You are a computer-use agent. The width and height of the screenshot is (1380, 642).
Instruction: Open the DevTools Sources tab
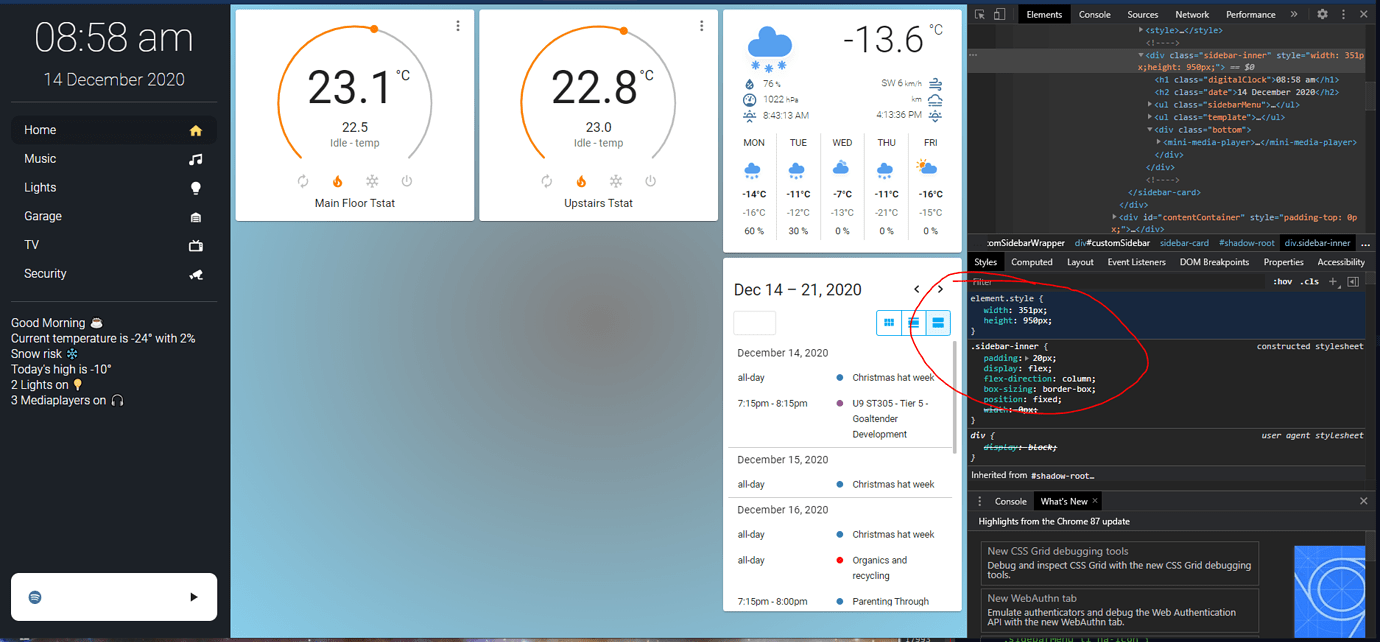1142,14
